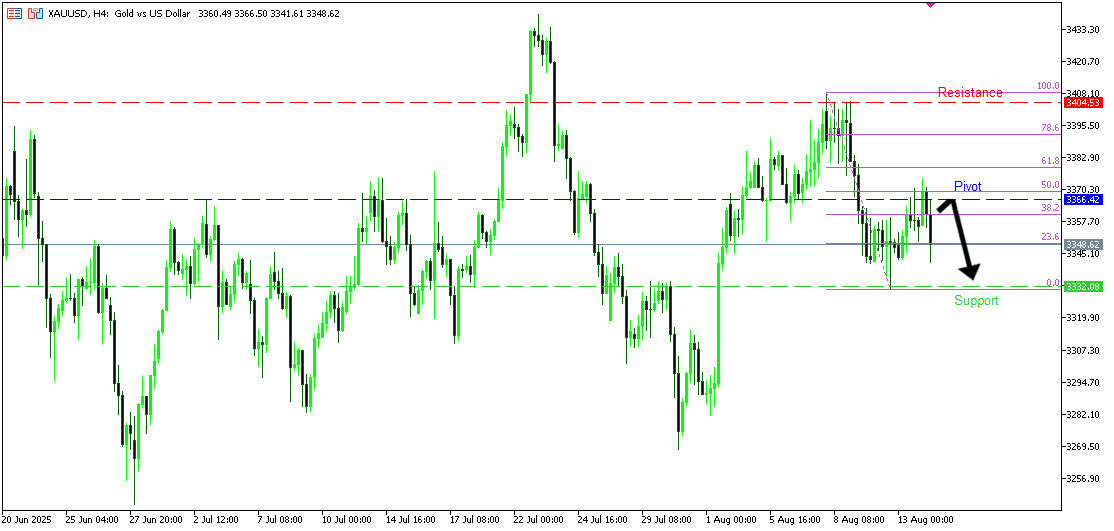Click the gray 3348.62 current price tag
This screenshot has height=531, width=1114.
[x=1082, y=245]
